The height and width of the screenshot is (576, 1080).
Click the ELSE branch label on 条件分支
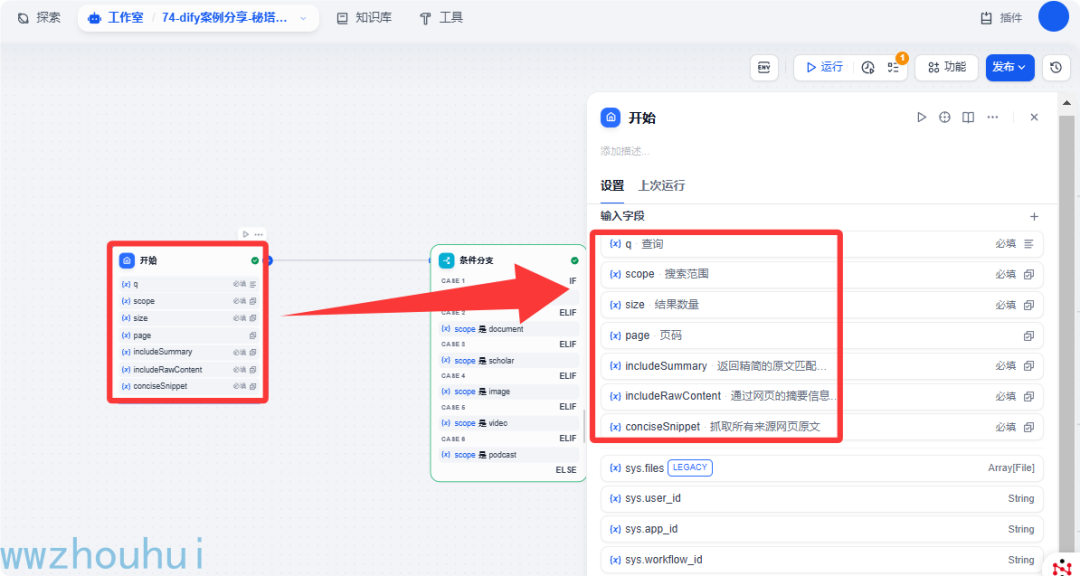566,470
